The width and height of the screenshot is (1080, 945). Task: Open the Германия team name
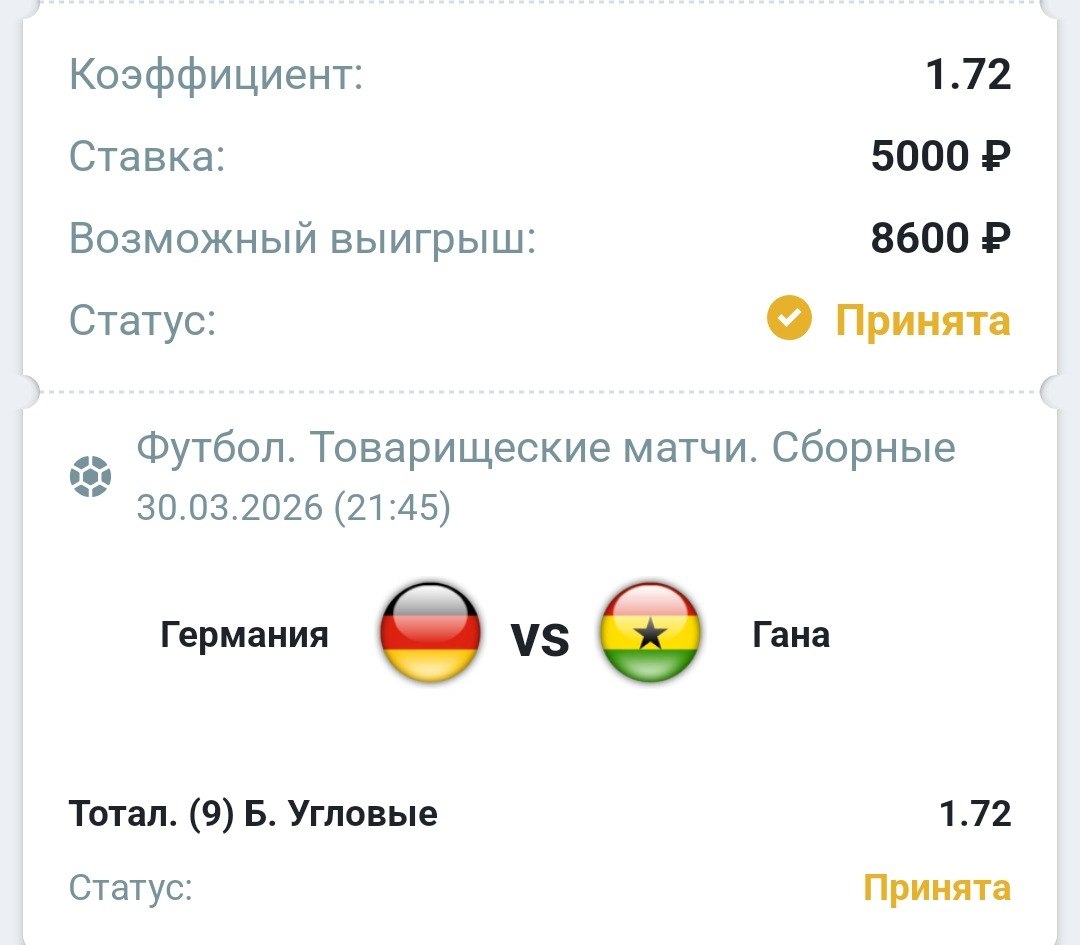(244, 634)
